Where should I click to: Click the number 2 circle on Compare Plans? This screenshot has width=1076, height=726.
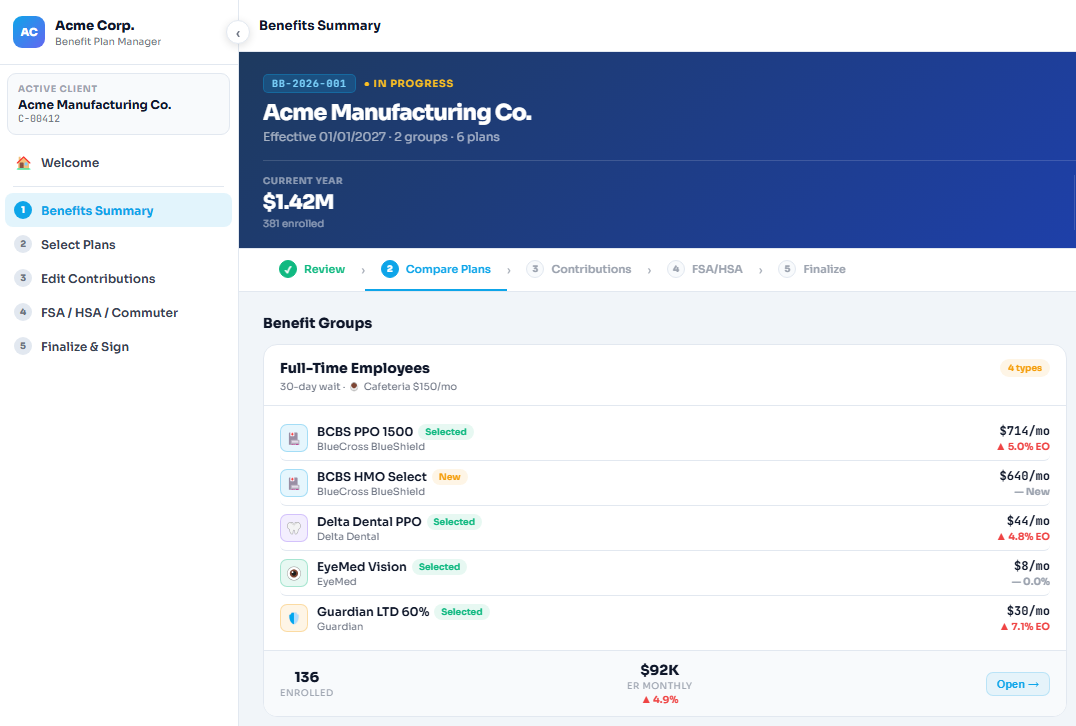pyautogui.click(x=389, y=269)
